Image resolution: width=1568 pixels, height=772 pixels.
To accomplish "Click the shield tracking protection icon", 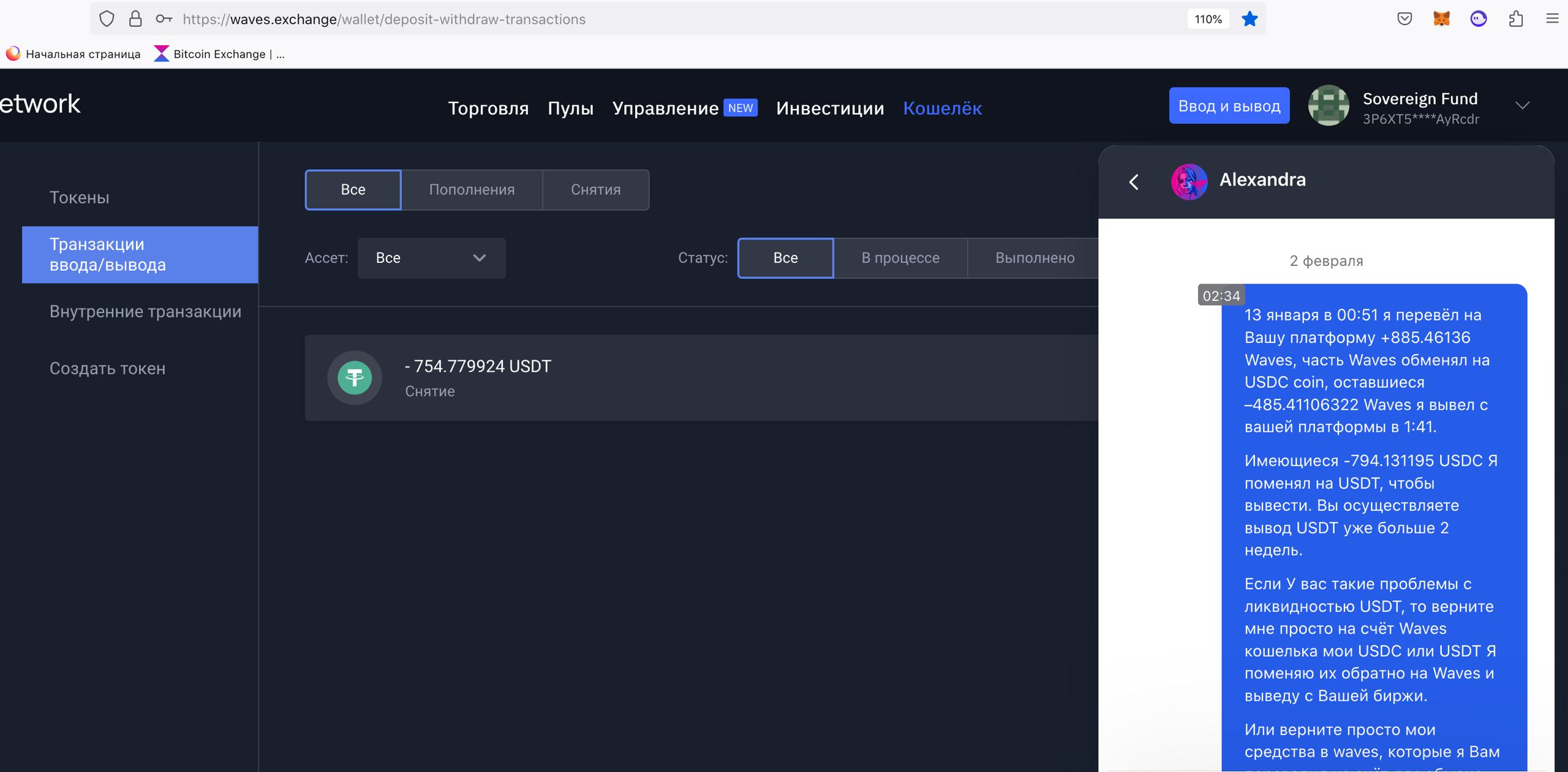I will (107, 19).
